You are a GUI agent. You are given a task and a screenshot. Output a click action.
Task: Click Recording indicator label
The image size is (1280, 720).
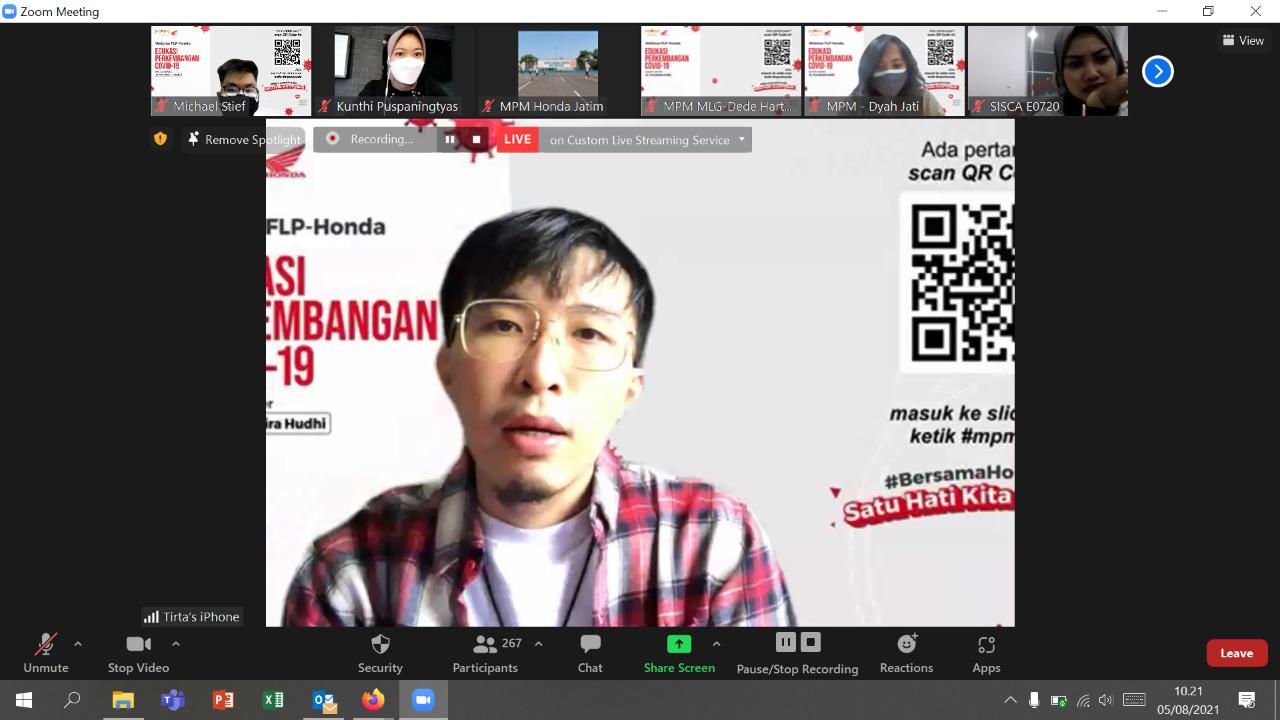[x=381, y=140]
